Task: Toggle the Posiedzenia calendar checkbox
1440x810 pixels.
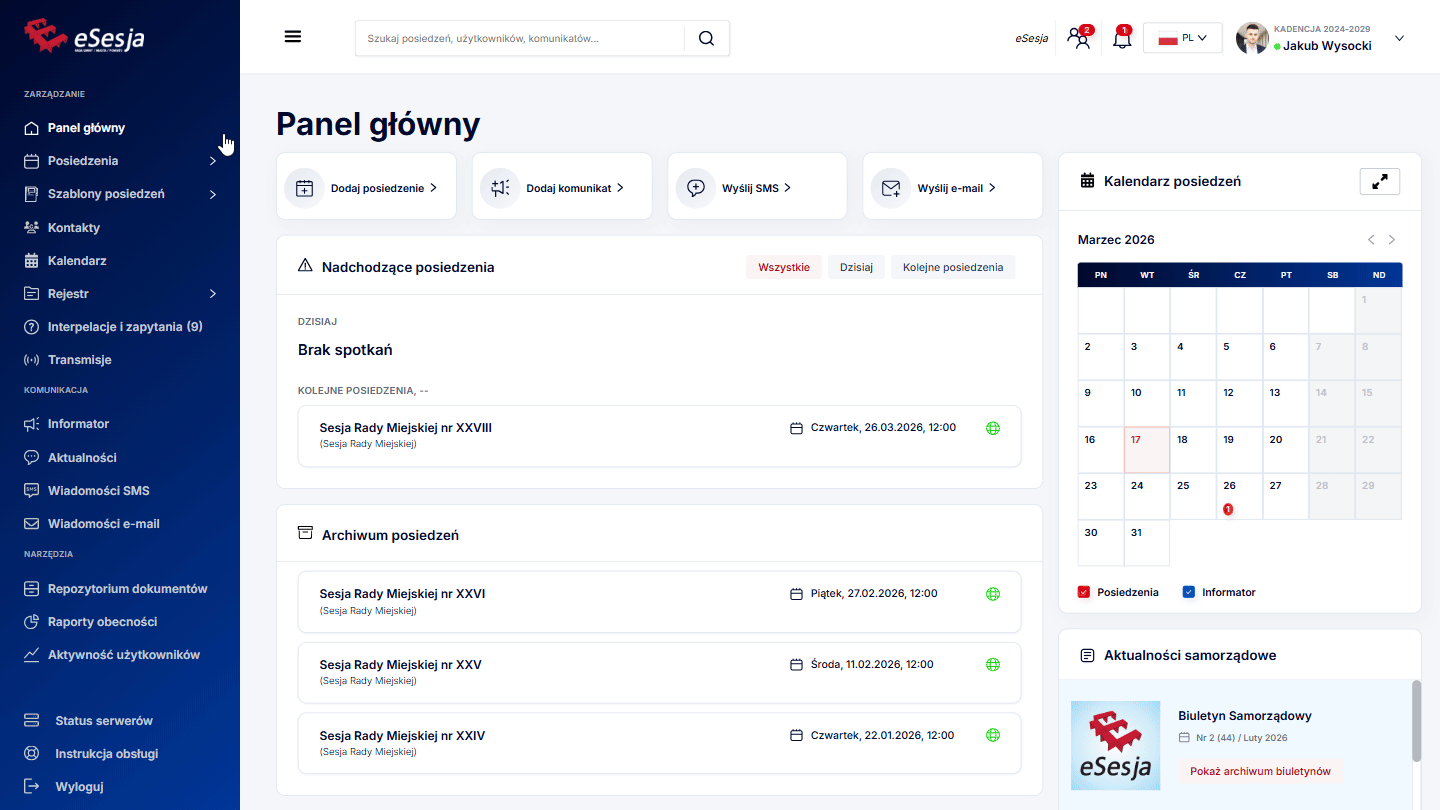Action: point(1083,592)
